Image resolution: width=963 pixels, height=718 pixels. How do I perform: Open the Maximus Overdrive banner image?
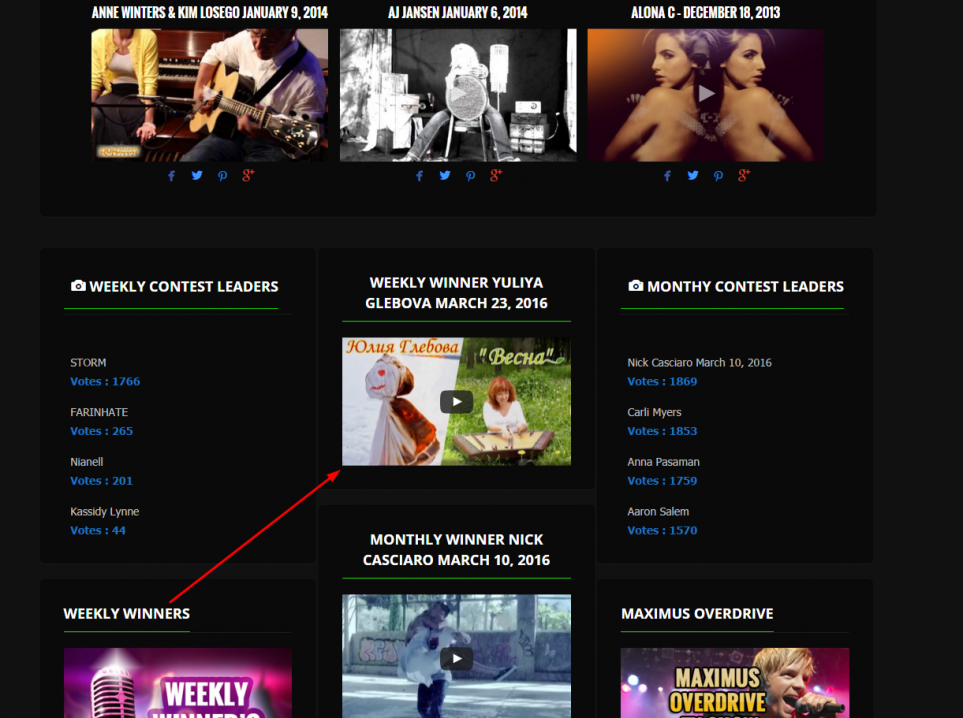pos(734,683)
